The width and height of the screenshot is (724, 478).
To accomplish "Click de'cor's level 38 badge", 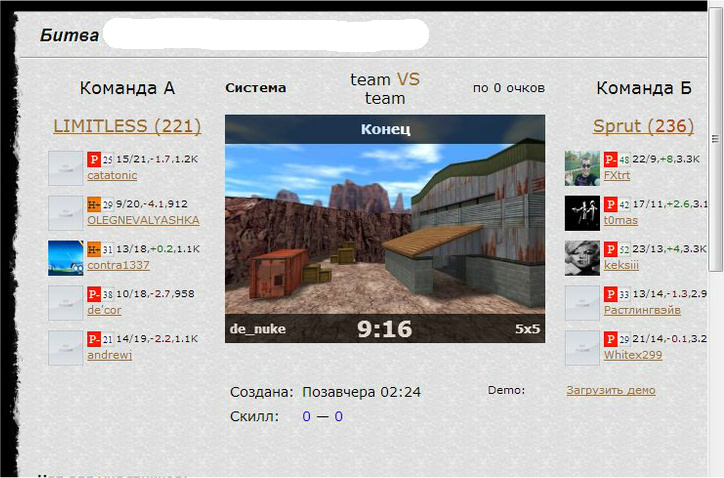I will coord(107,295).
